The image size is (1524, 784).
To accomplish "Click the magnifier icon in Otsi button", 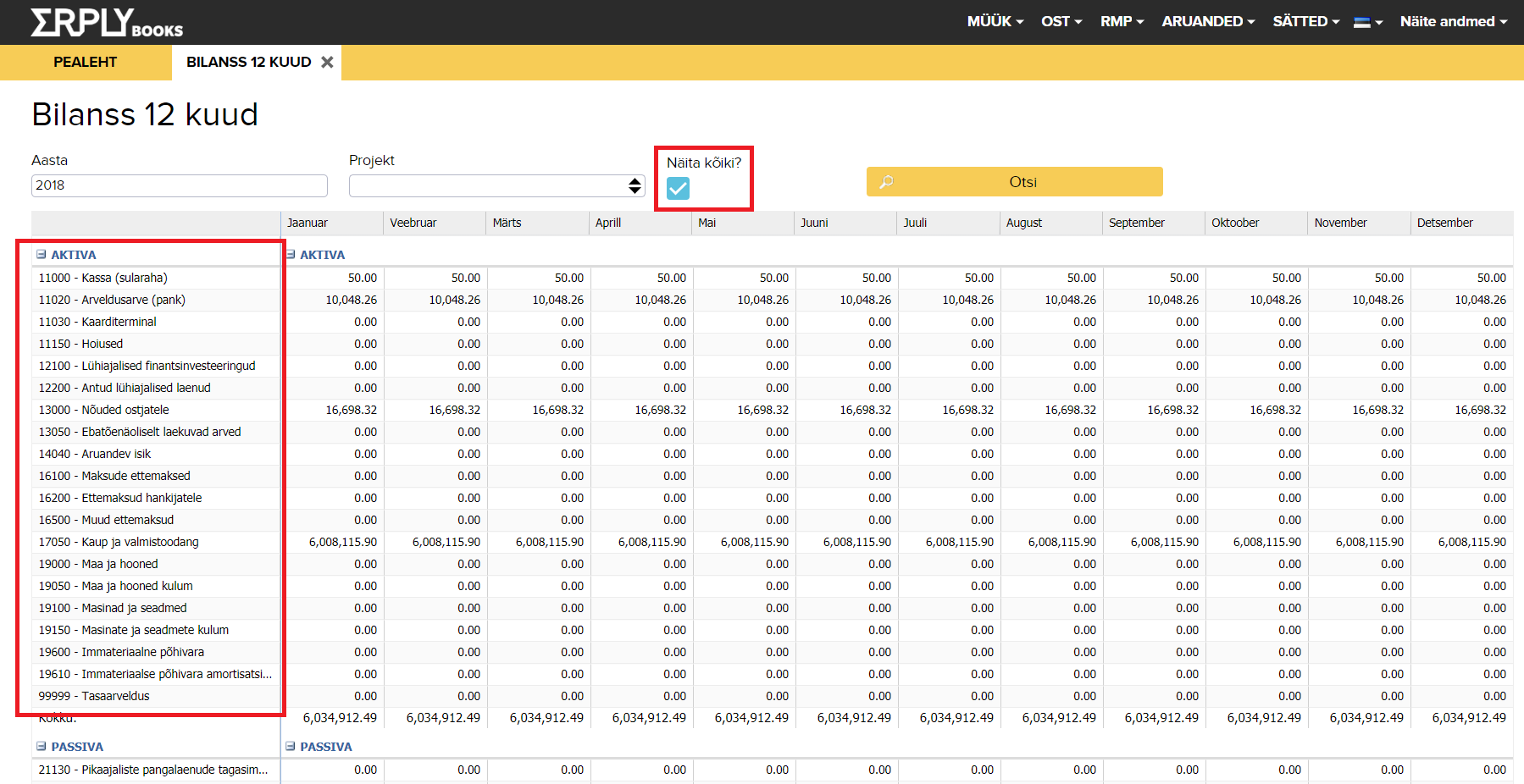I will point(886,182).
